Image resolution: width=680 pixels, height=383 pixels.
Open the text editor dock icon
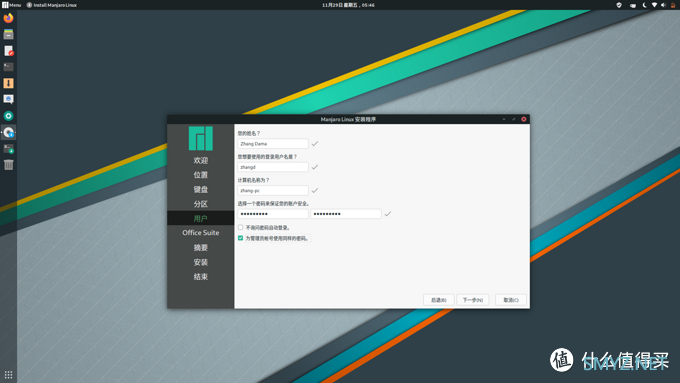pos(8,51)
